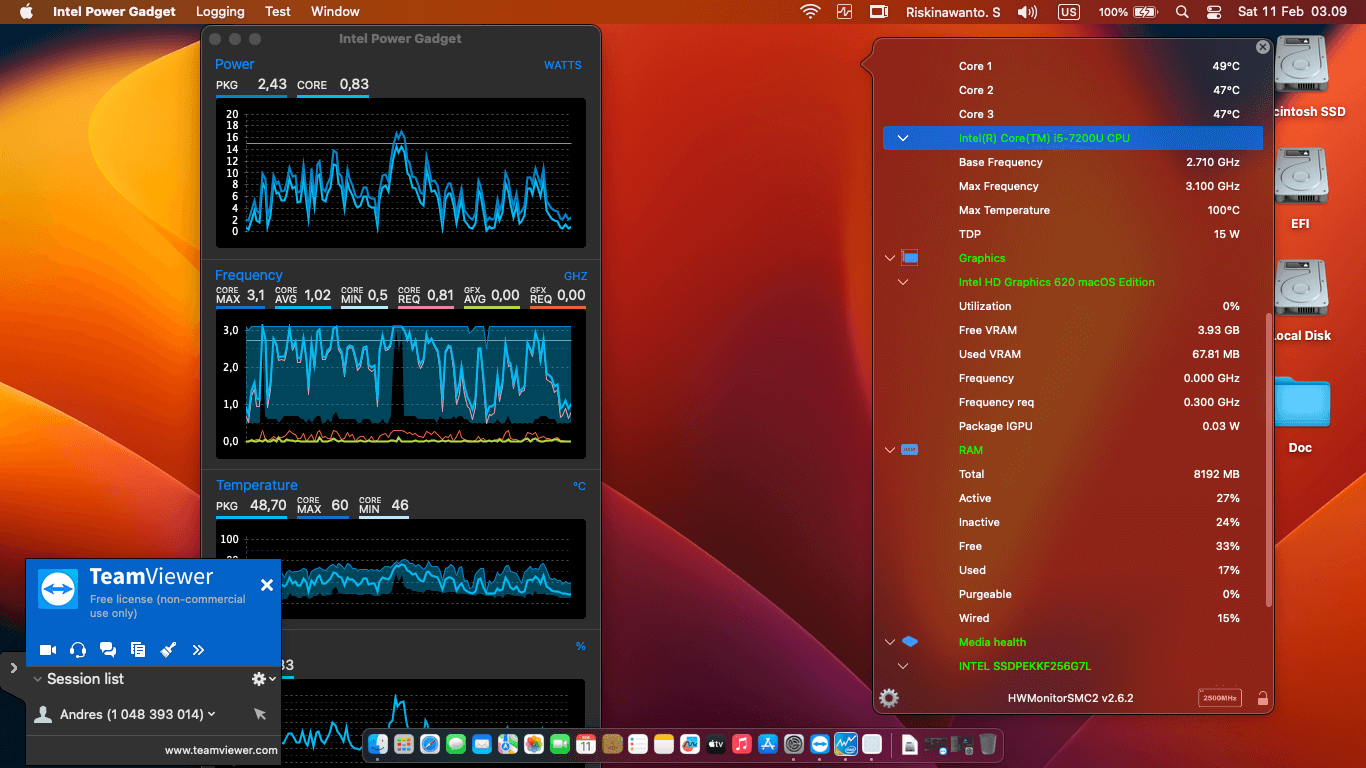Open Finder from the Dock
The image size is (1366, 768).
click(x=378, y=744)
